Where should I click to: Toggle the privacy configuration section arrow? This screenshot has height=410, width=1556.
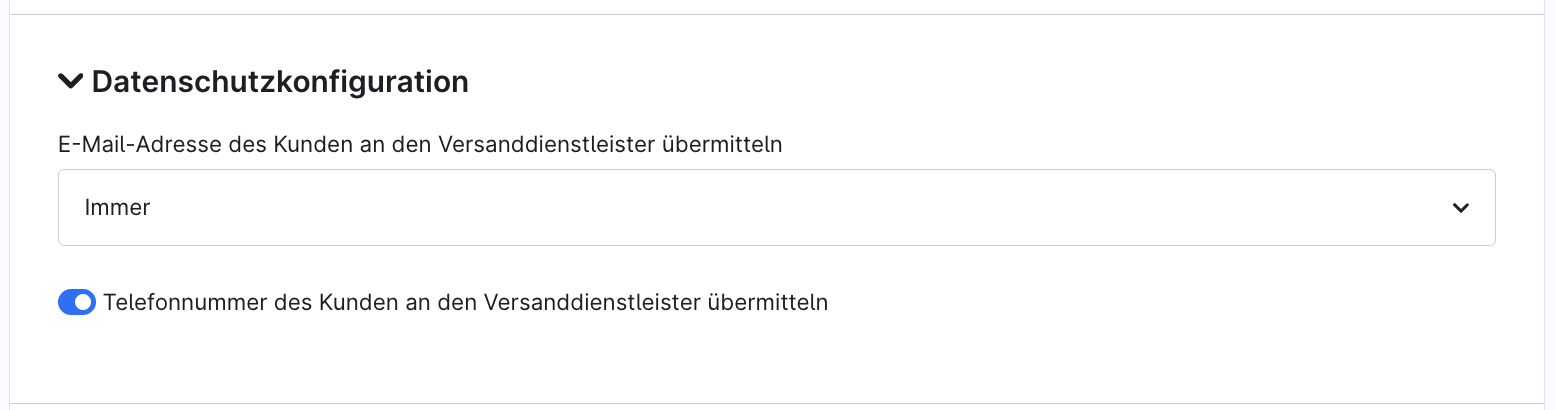coord(70,82)
